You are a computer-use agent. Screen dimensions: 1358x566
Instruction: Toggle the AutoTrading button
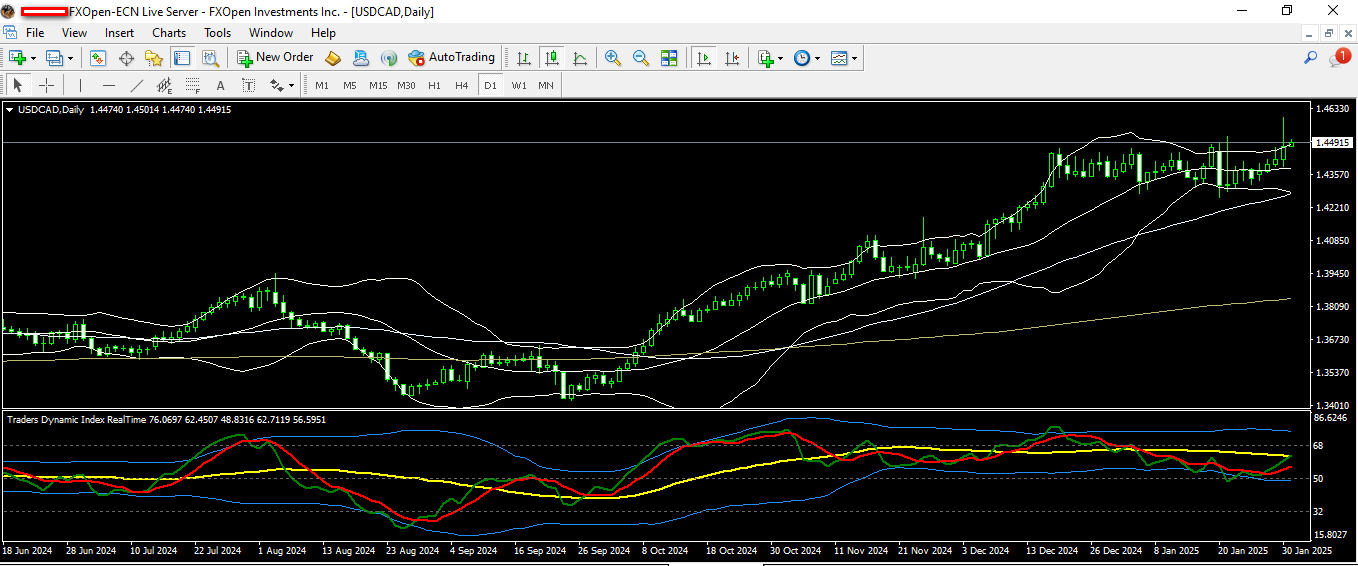pos(451,58)
